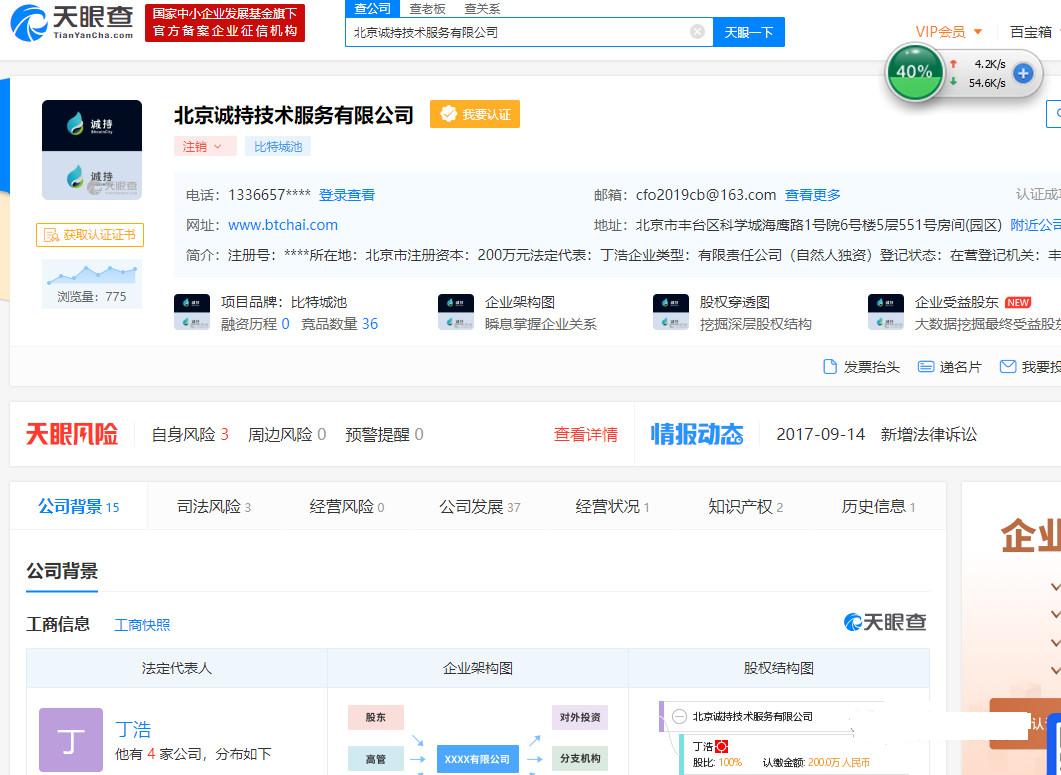Open the 企业受益股东 feature icon
Screen dimensions: 1061x775
(x=885, y=312)
